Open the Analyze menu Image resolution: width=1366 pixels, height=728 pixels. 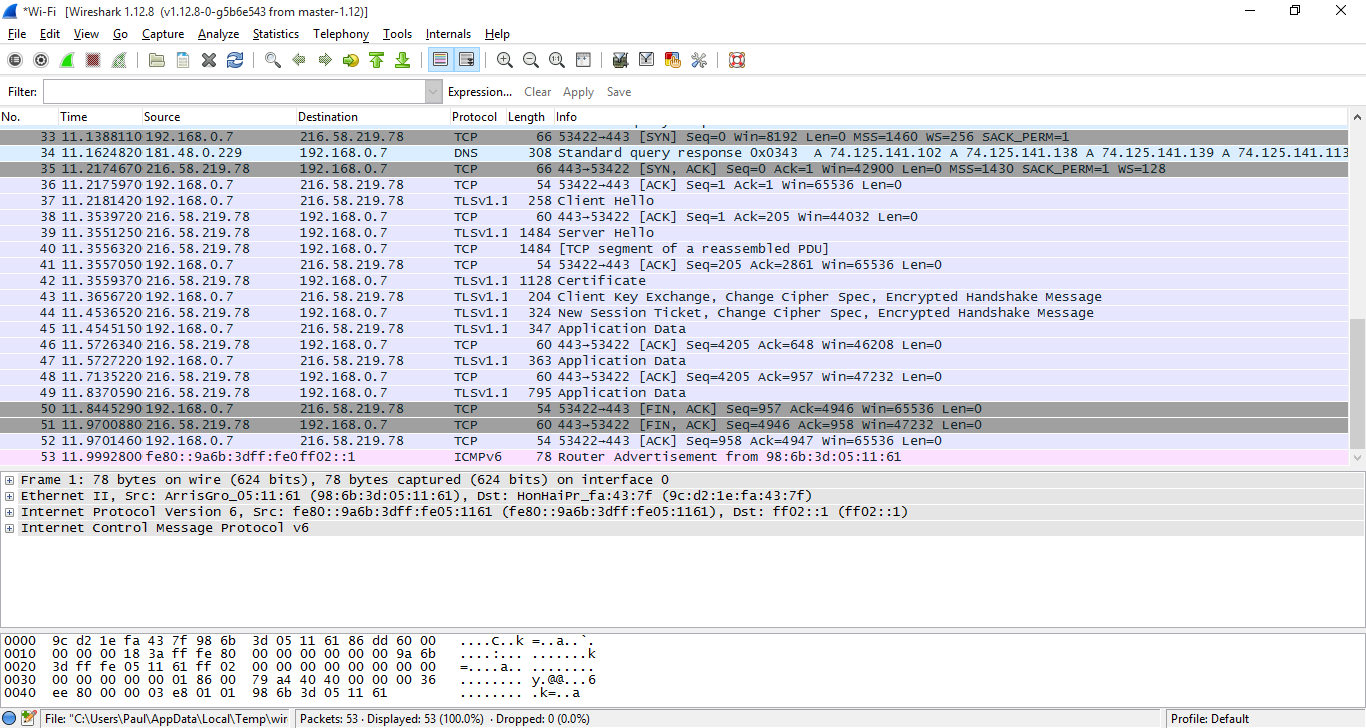218,34
